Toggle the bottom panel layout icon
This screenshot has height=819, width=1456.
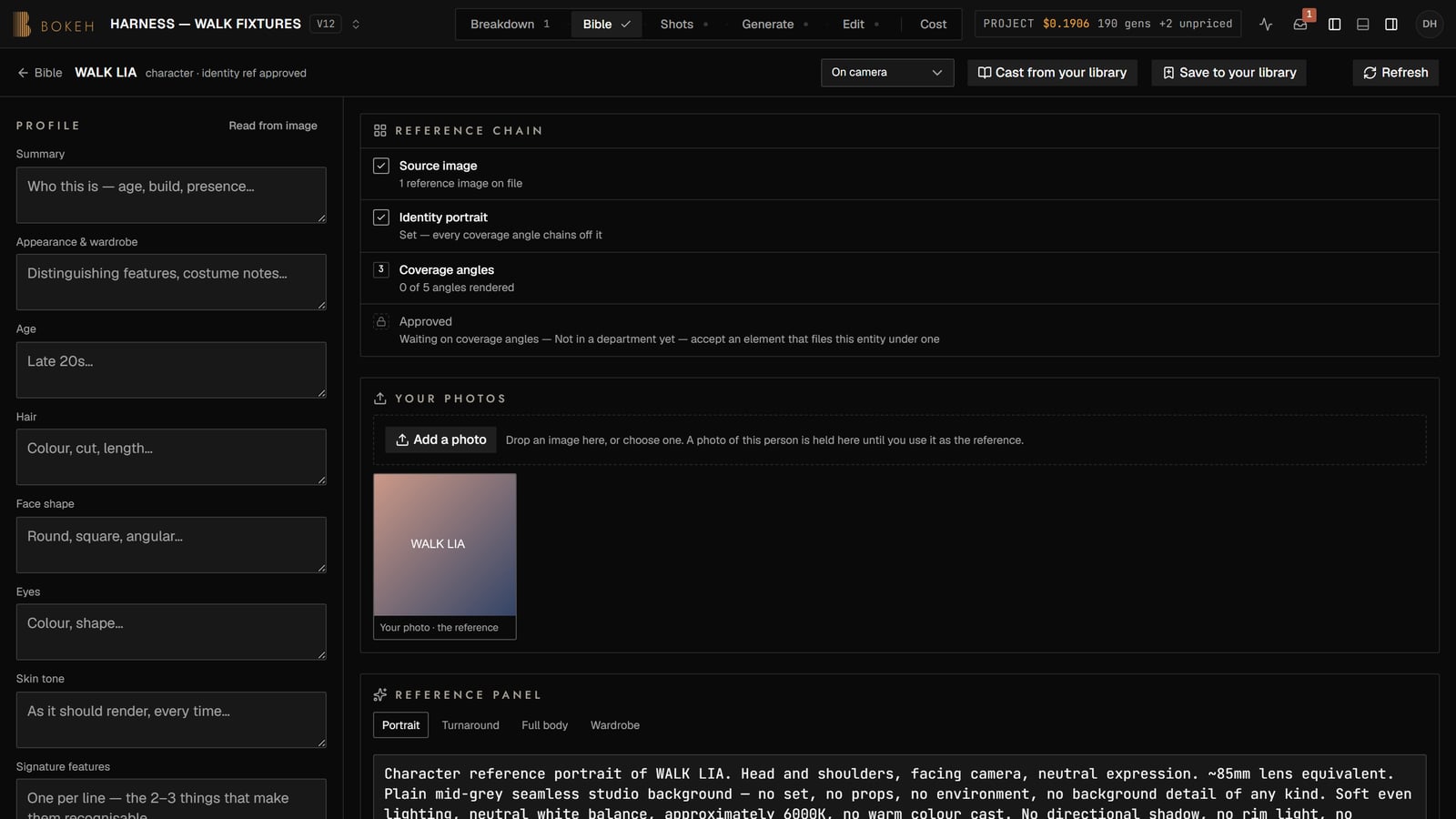point(1363,25)
